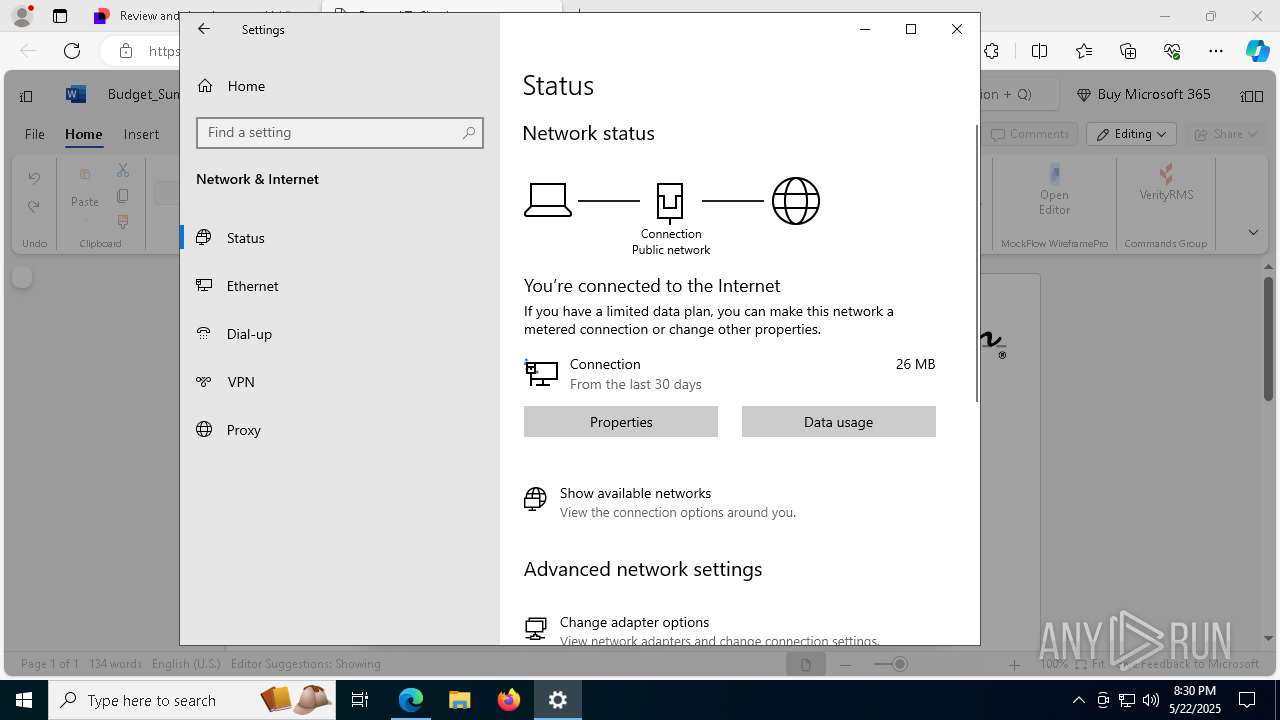Open browser tab actions menu icon
The image size is (1280, 720).
[x=60, y=16]
